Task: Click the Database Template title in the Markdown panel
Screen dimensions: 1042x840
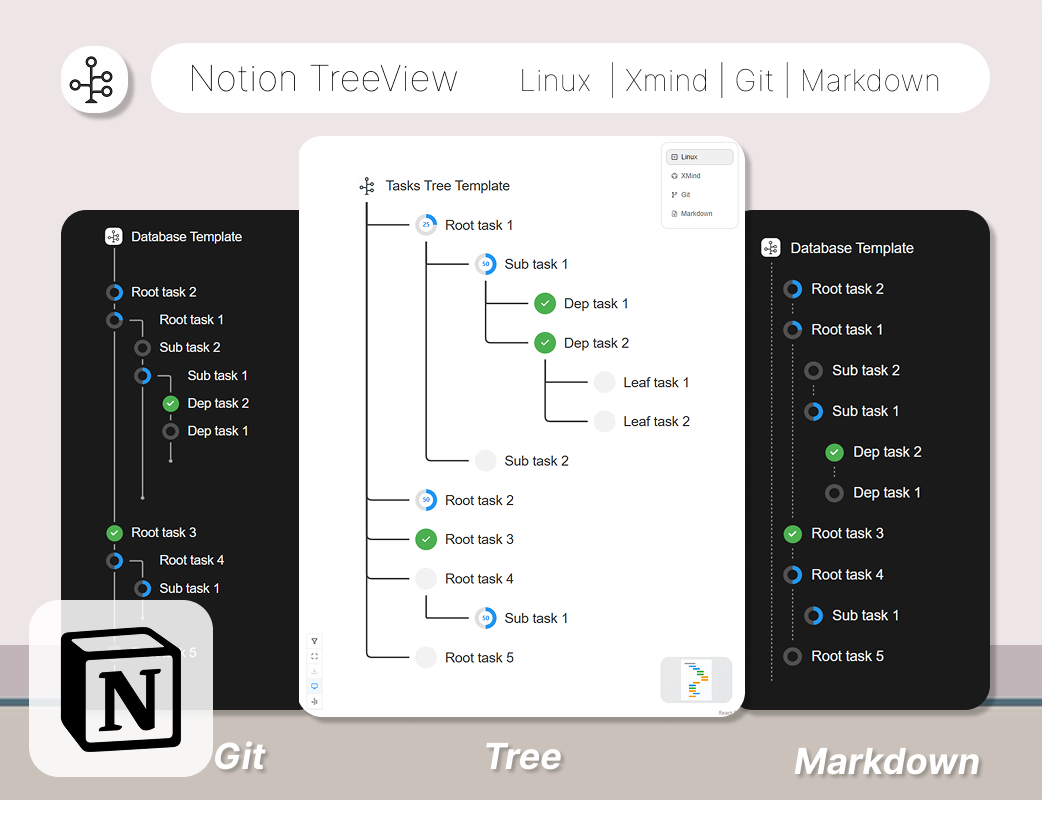Action: click(x=852, y=249)
